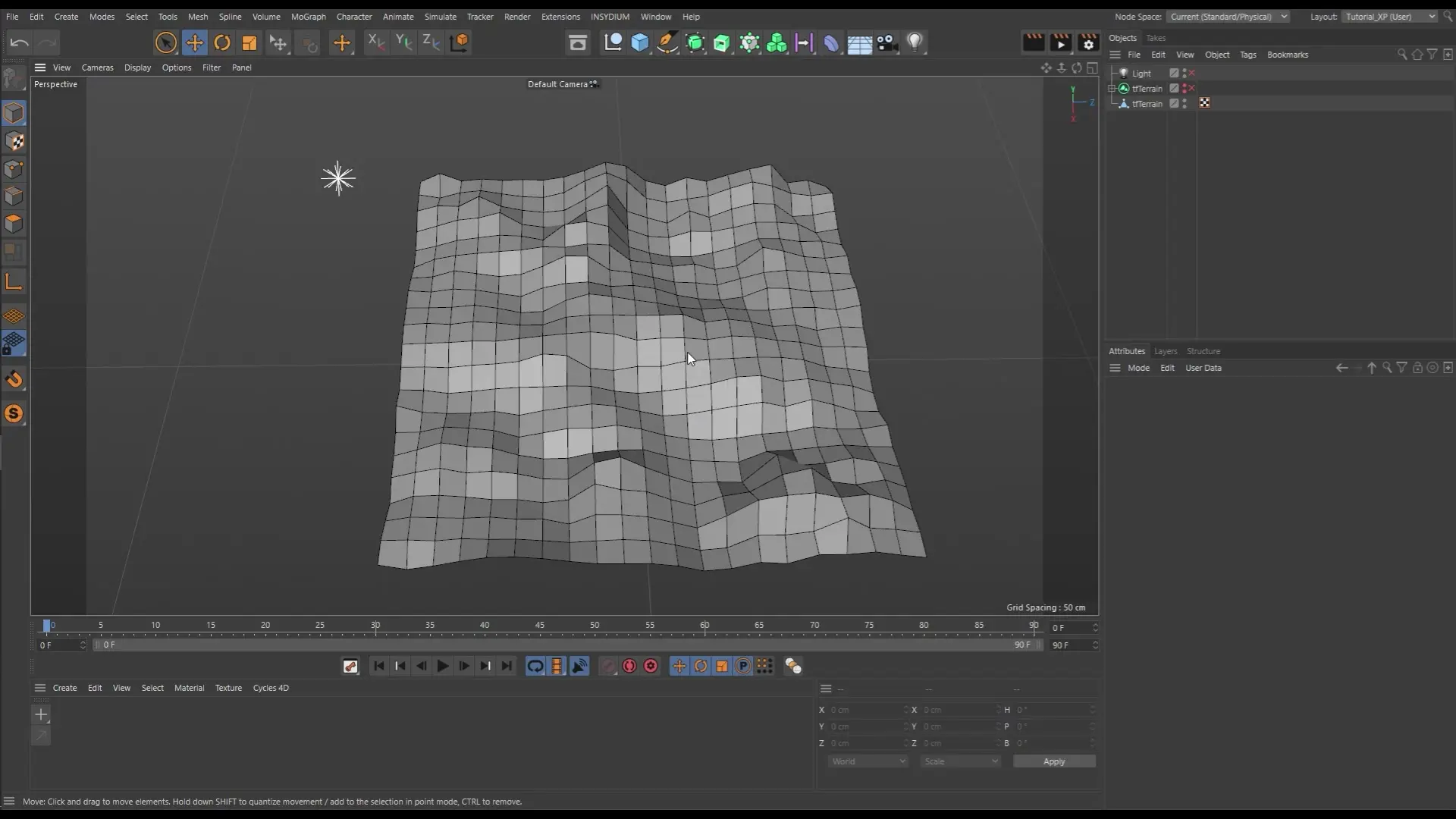Open the MoGraph menu
The height and width of the screenshot is (819, 1456).
point(308,17)
